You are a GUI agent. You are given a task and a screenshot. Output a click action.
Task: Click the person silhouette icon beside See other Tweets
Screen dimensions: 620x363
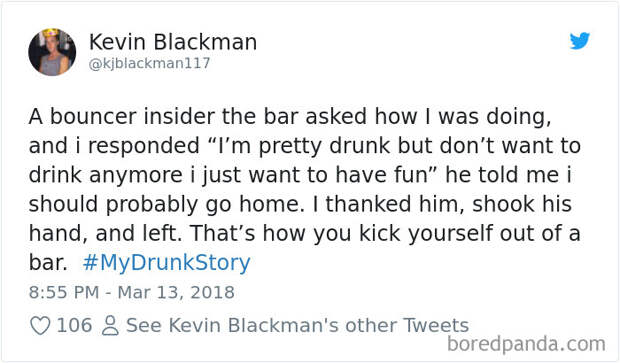[110, 326]
